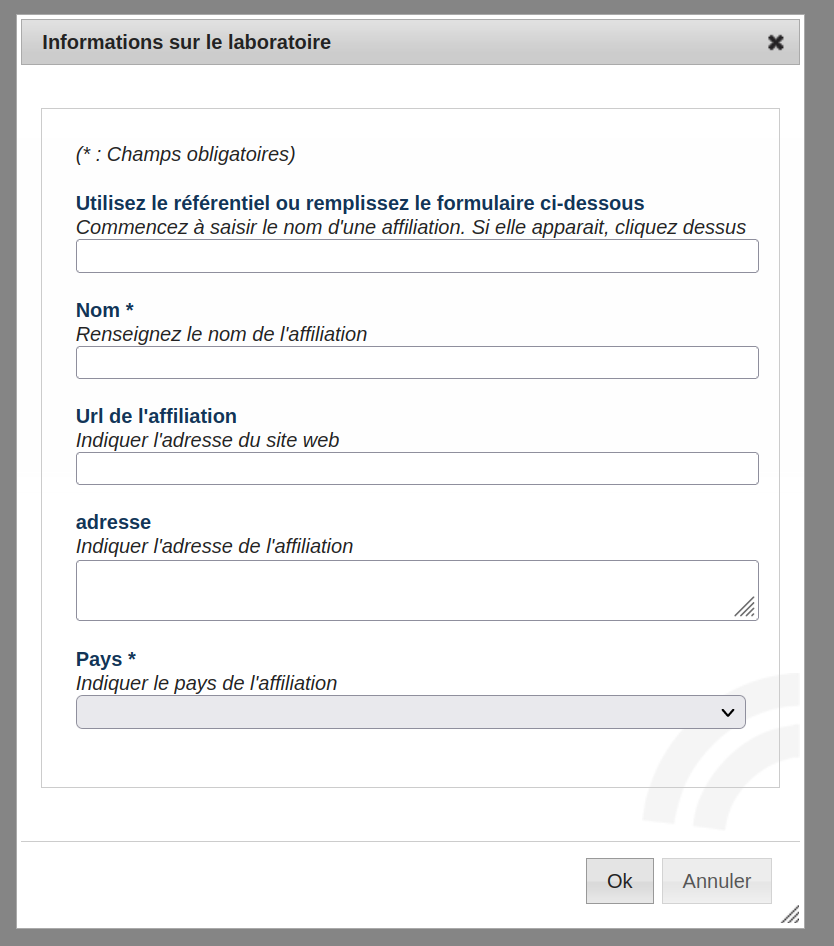834x946 pixels.
Task: Click the dialog title Informations sur le laboratoire
Action: point(185,42)
